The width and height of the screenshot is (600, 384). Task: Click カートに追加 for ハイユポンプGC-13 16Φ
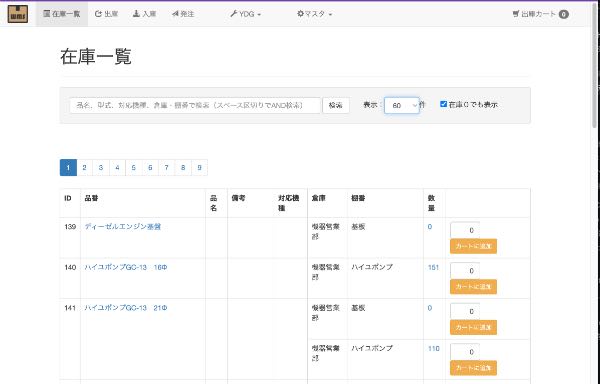click(x=473, y=287)
